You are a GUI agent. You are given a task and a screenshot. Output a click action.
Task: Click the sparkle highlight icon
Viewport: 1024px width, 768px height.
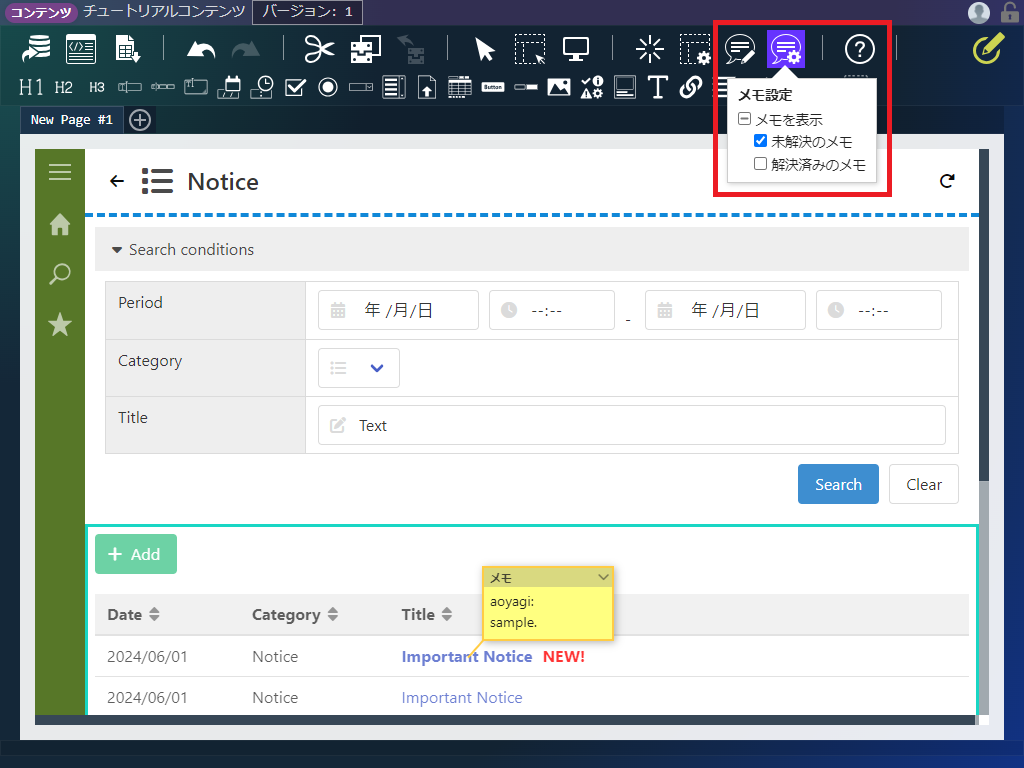coord(649,49)
